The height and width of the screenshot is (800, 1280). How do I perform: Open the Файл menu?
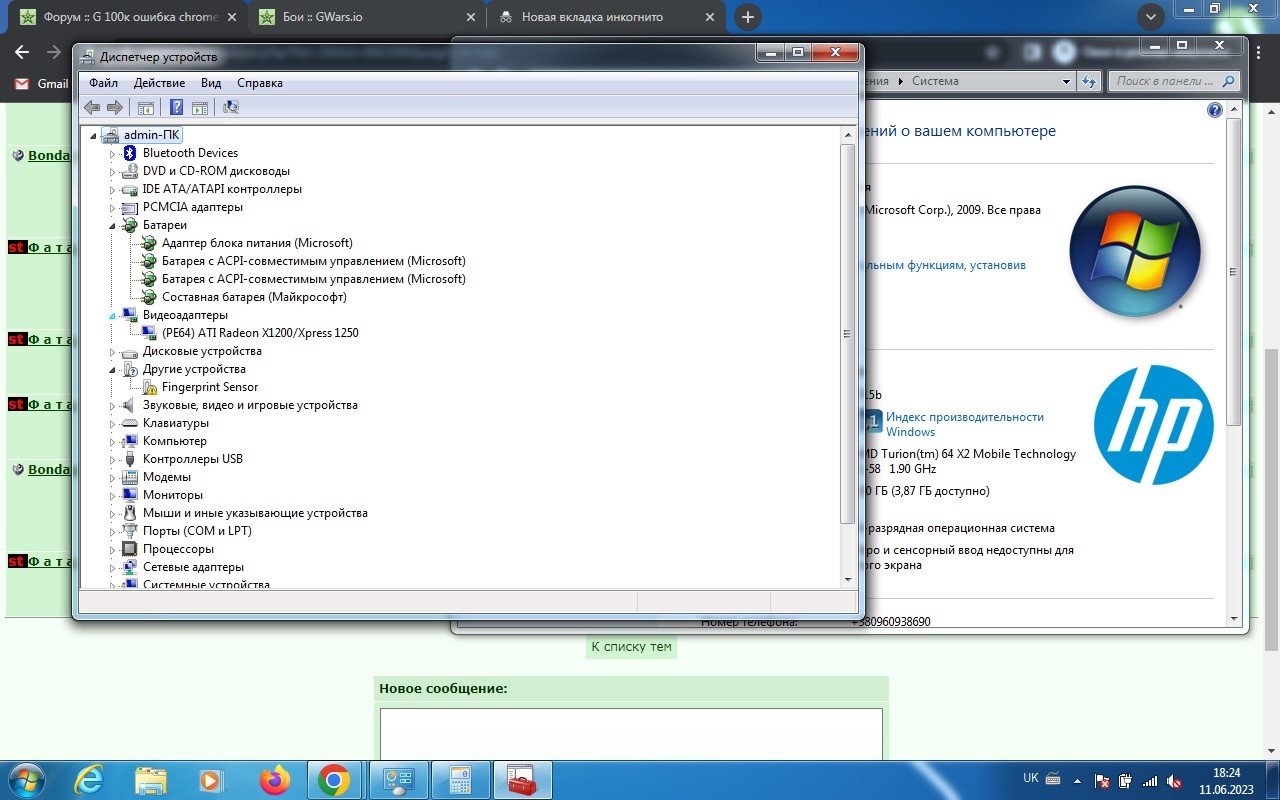click(x=103, y=83)
